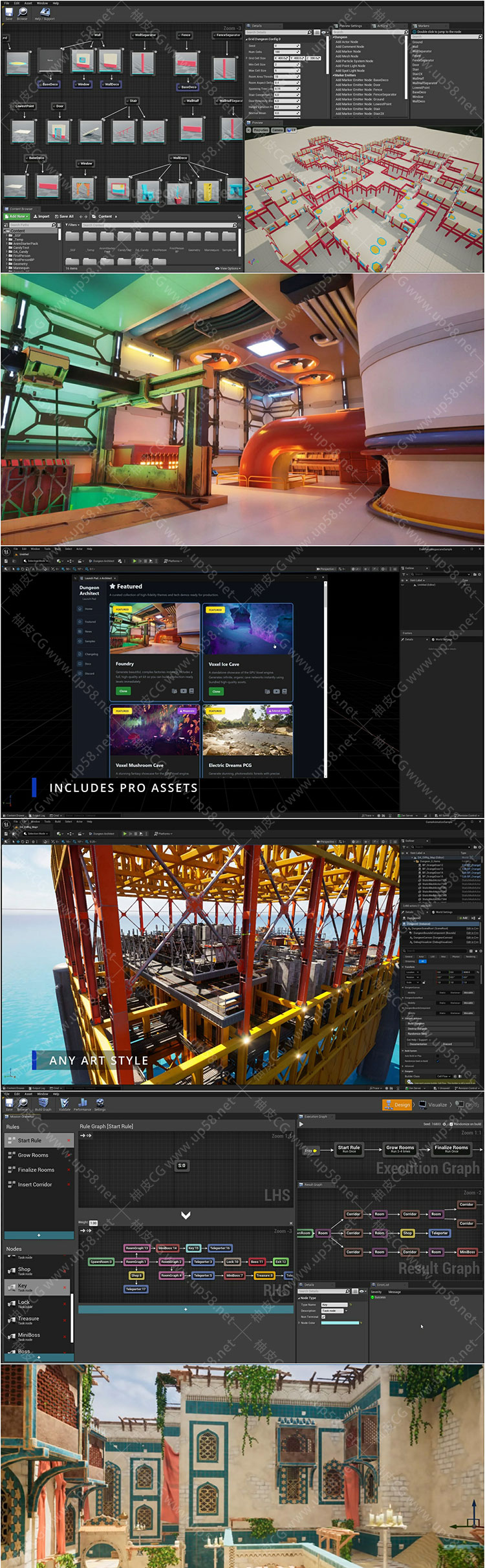Toggle the Non Terminal checkbox

[323, 1317]
